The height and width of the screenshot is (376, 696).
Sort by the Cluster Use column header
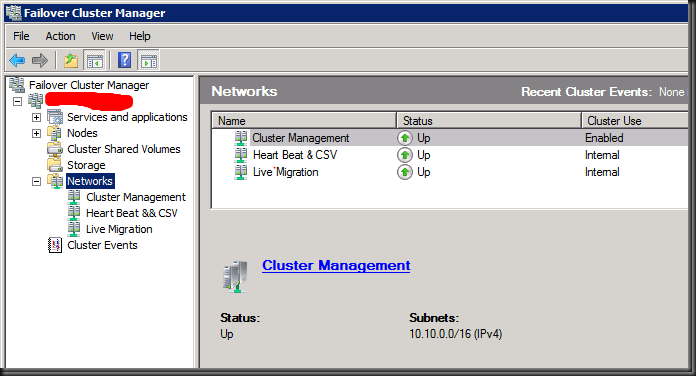pyautogui.click(x=635, y=121)
